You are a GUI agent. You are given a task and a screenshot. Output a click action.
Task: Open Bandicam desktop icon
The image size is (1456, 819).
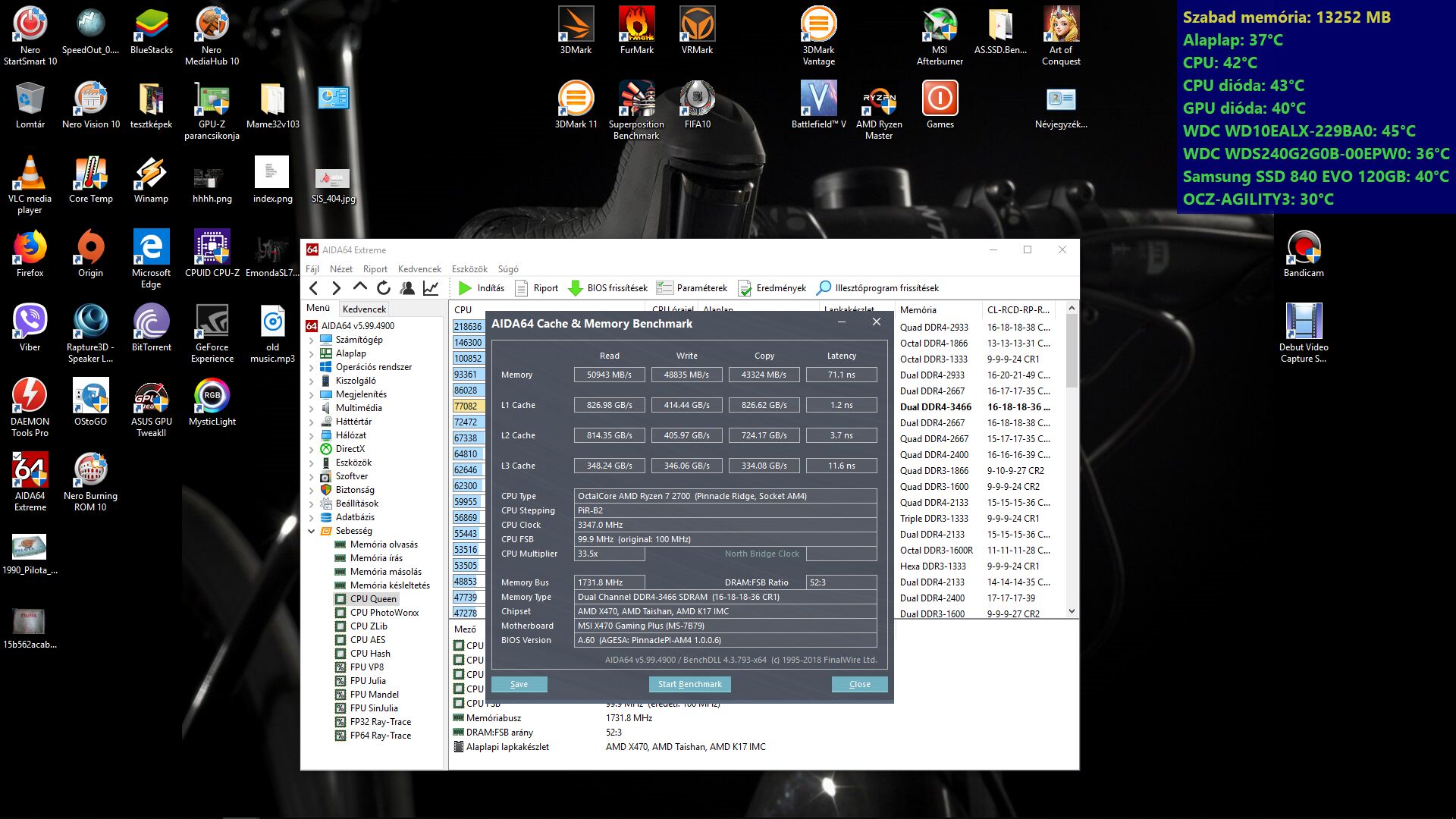pos(1304,254)
